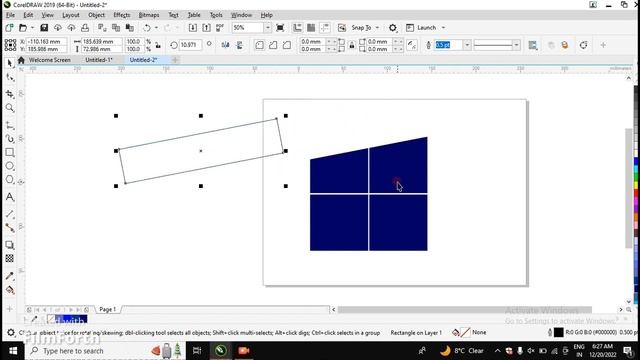Click Convert to Curves icon
The width and height of the screenshot is (640, 360).
click(x=583, y=45)
